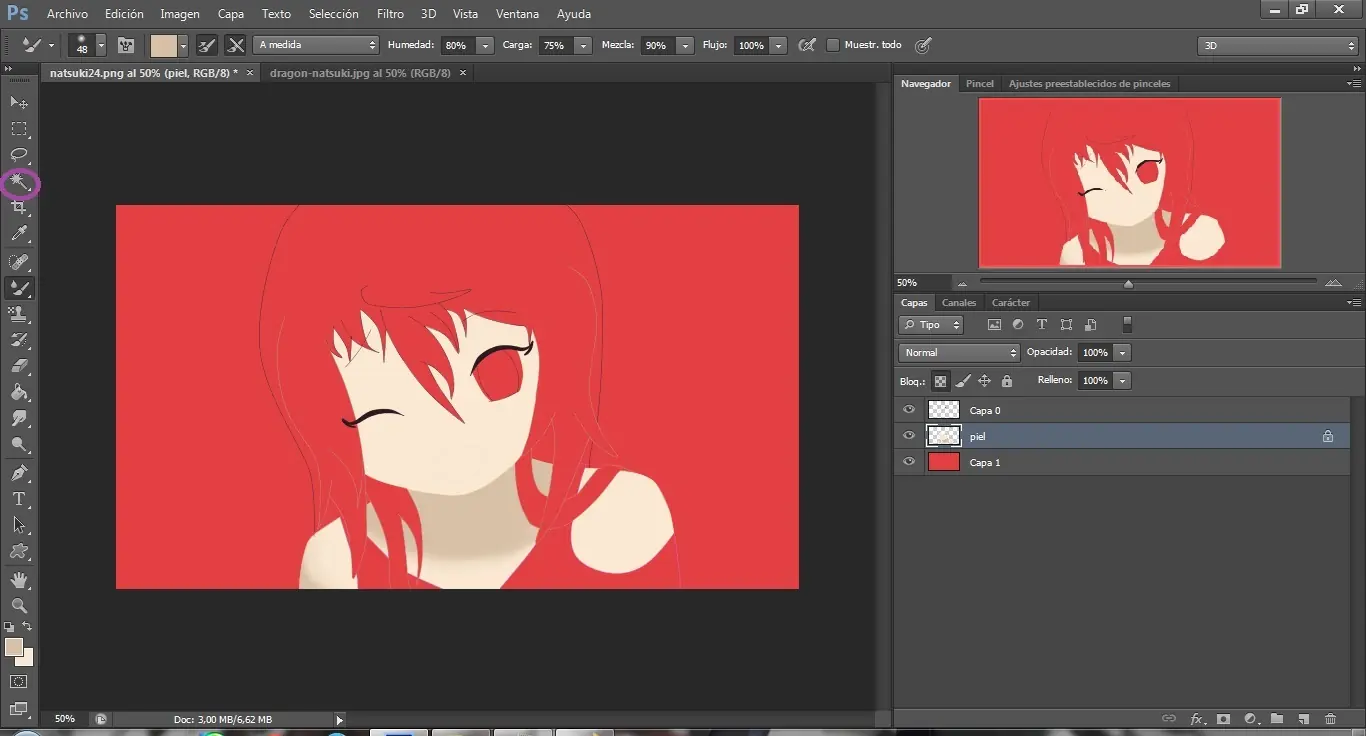The image size is (1366, 736).
Task: Switch to the Pincel tab
Action: tap(980, 84)
